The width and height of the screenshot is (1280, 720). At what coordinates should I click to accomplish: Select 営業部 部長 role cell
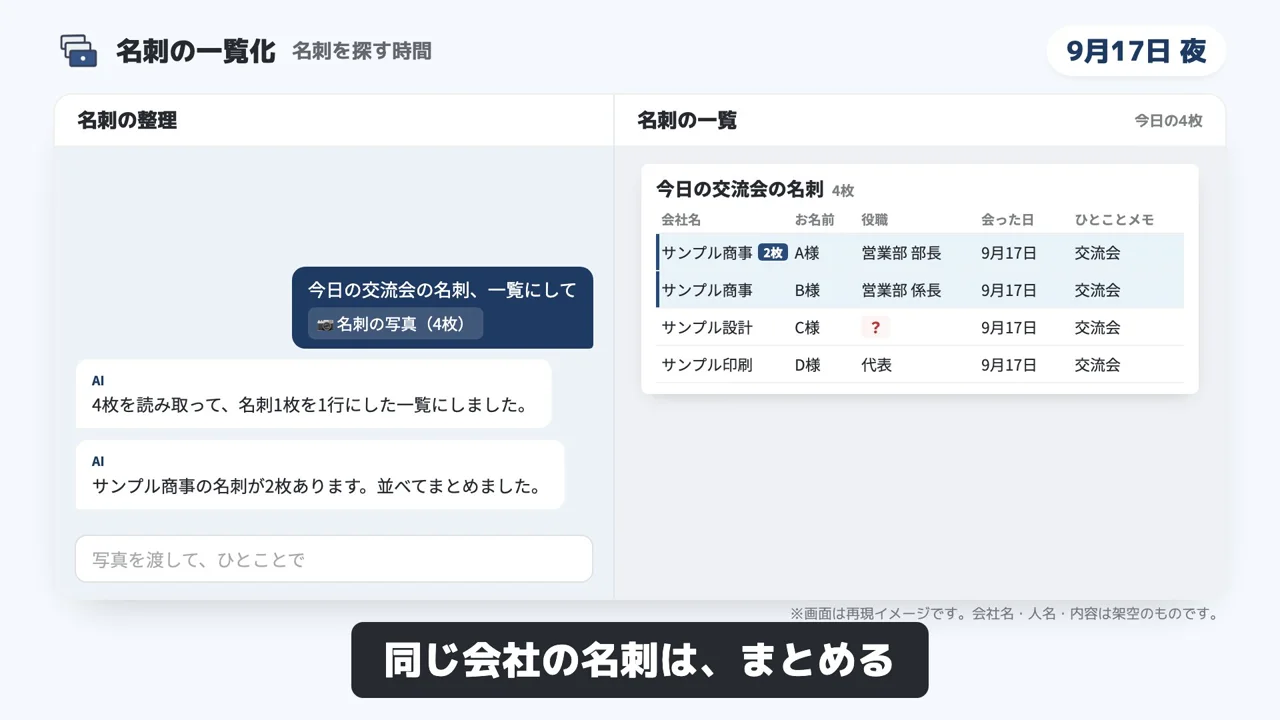[x=901, y=253]
